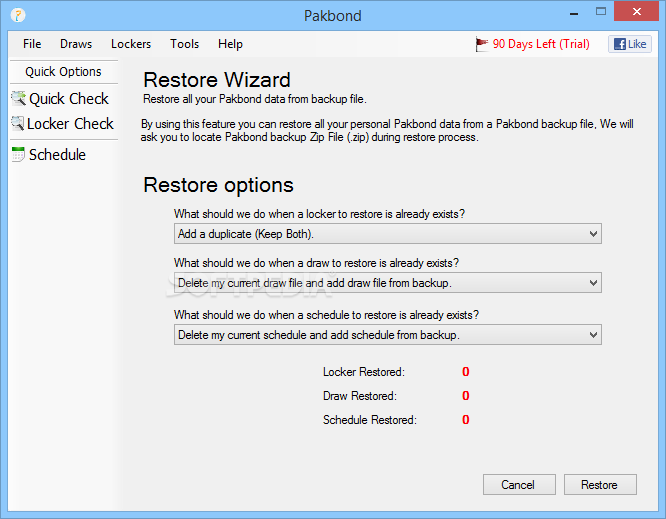This screenshot has height=519, width=666.
Task: Click the 'Locker Restored:' label
Action: click(364, 372)
